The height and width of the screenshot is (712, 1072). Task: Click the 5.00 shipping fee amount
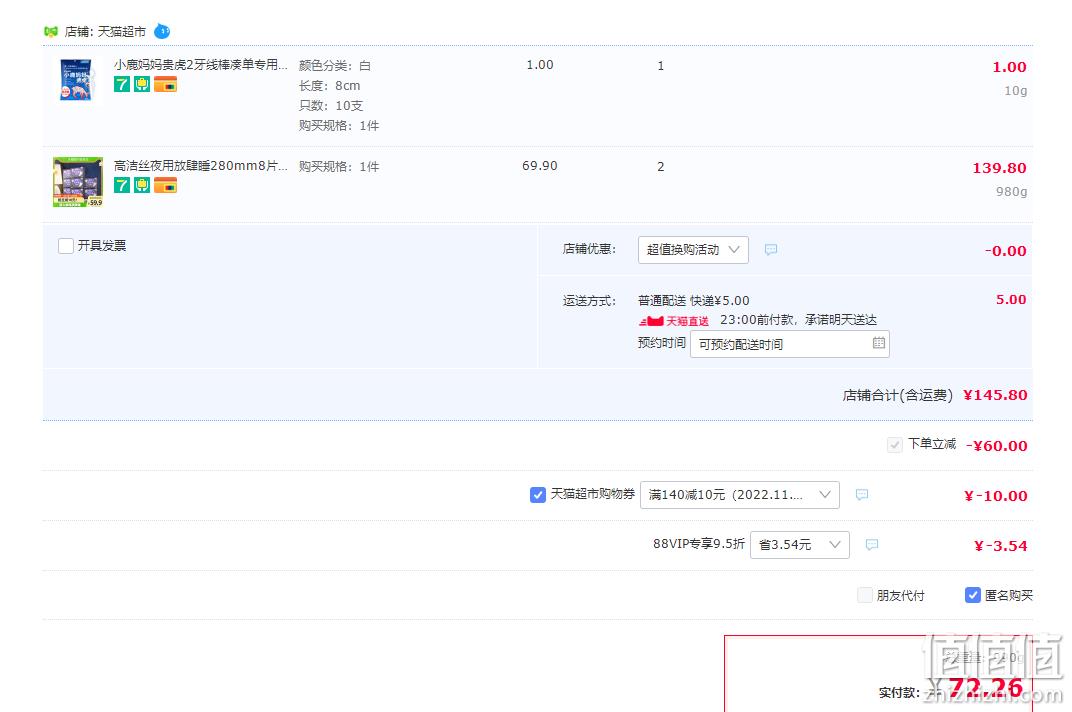[1011, 300]
